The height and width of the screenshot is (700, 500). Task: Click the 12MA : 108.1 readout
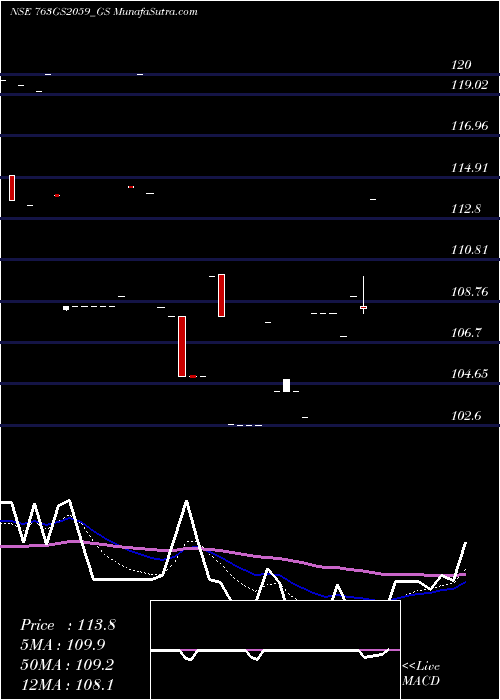[x=68, y=684]
